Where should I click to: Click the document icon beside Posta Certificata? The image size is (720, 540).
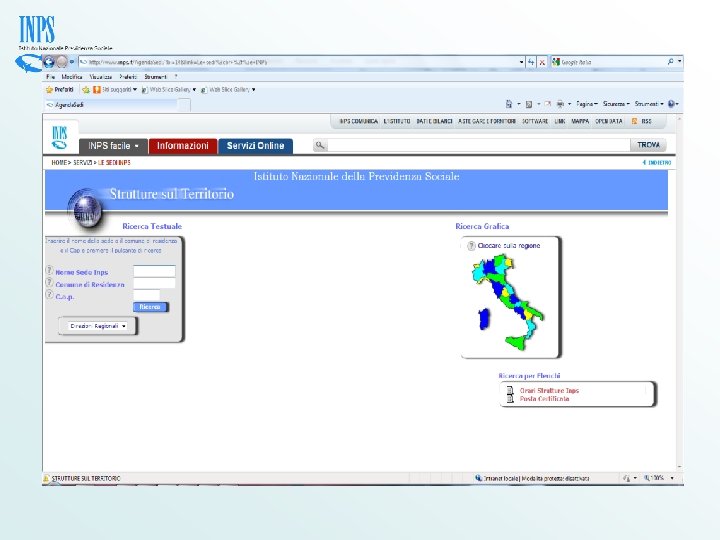point(510,399)
